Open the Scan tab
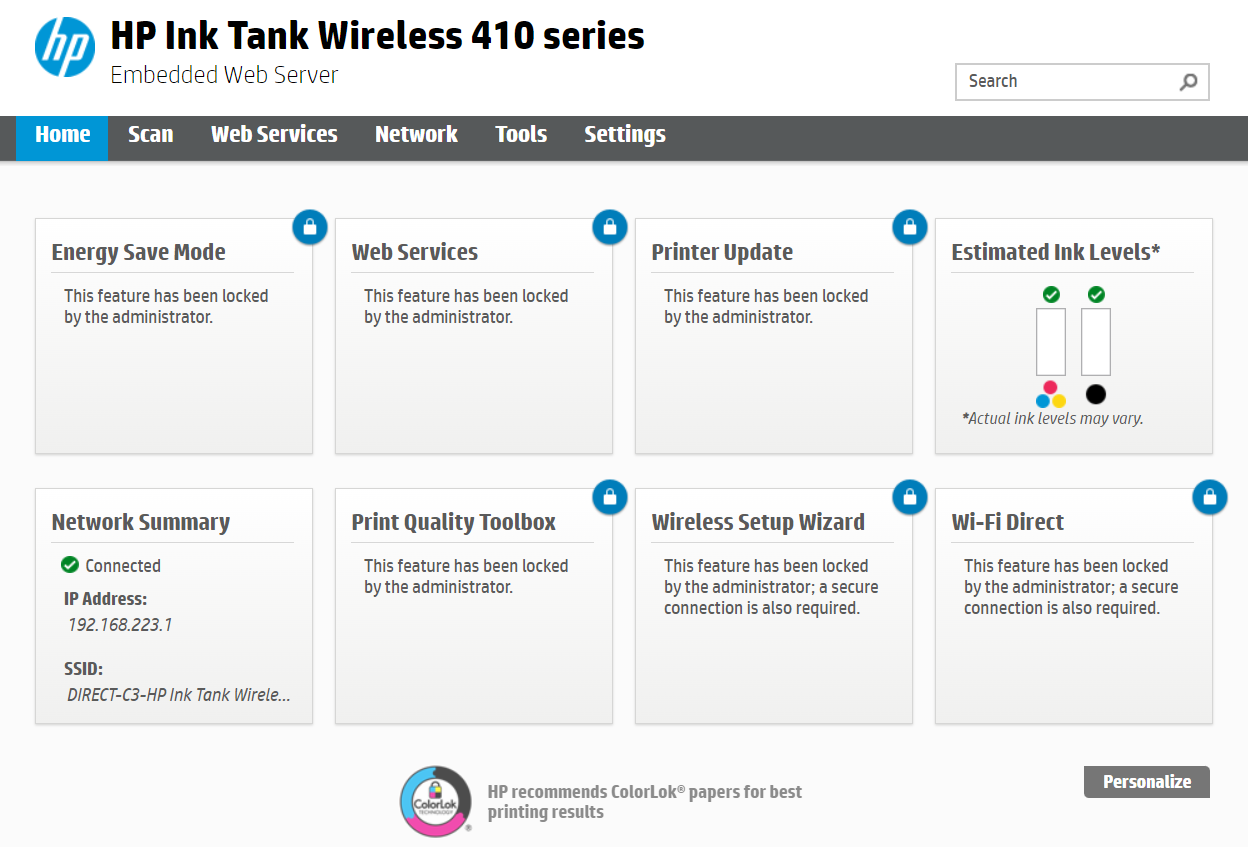The image size is (1248, 847). coord(151,134)
